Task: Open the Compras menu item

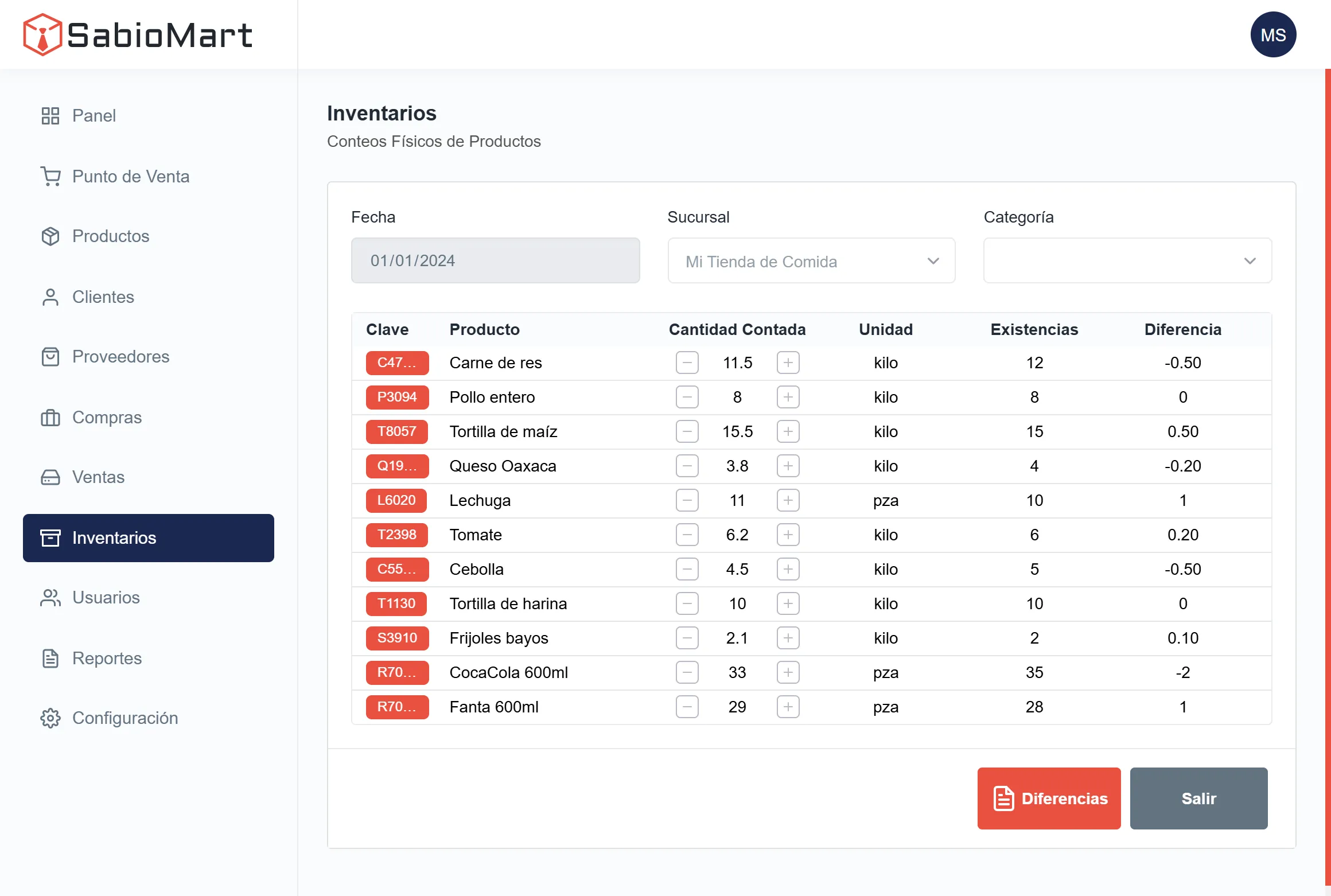Action: [x=107, y=417]
